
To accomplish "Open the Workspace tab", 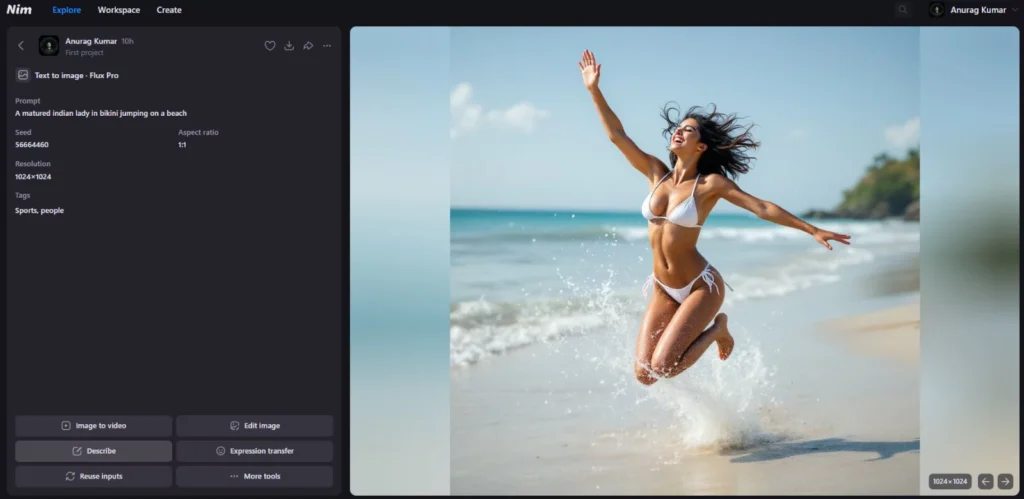I will pyautogui.click(x=119, y=10).
